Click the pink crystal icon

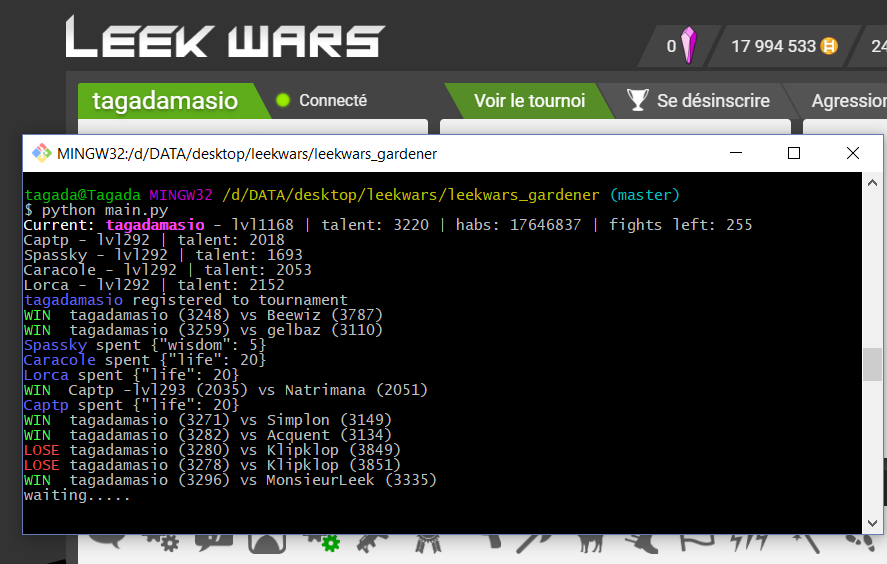(688, 45)
